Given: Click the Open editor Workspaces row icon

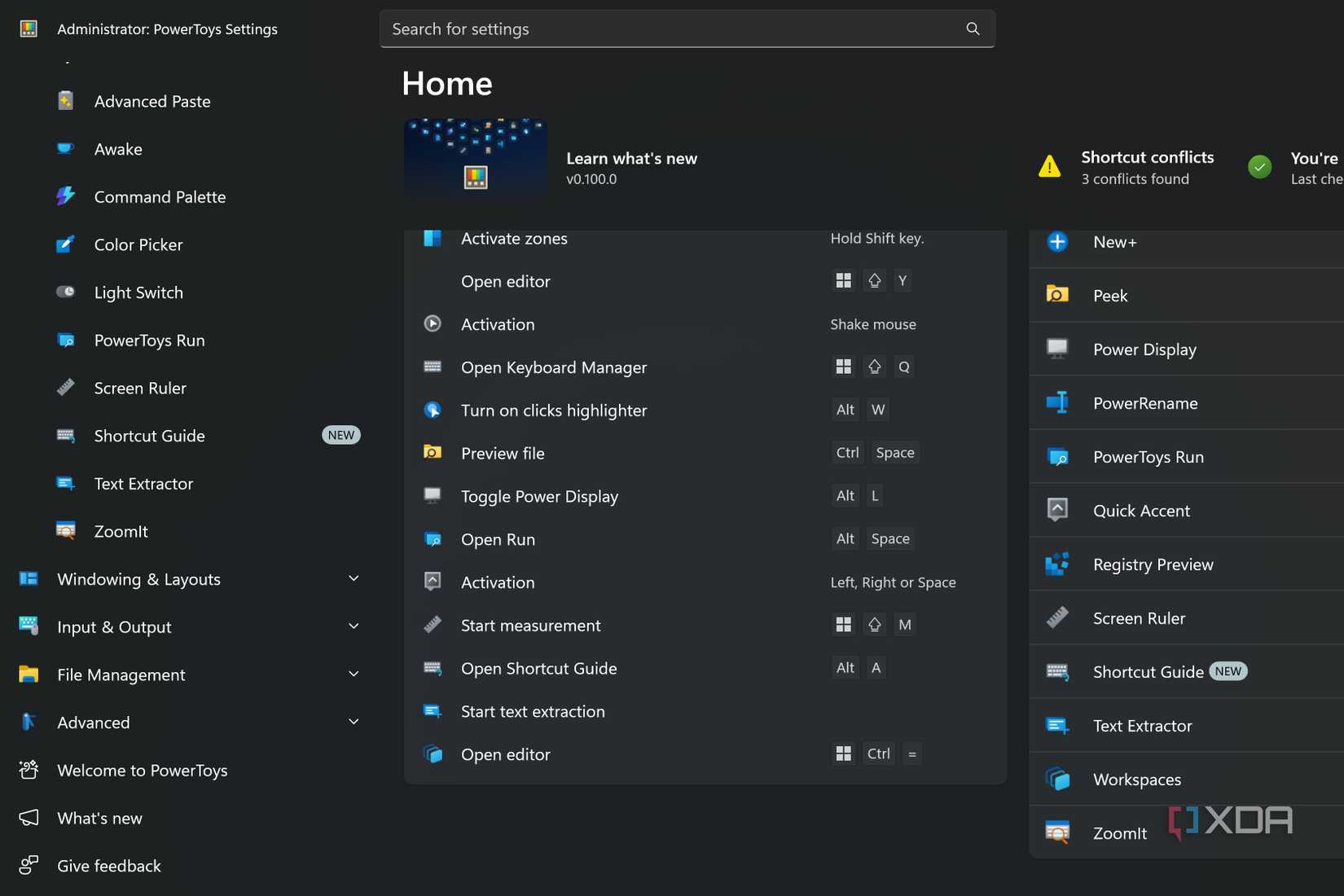Looking at the screenshot, I should point(433,754).
